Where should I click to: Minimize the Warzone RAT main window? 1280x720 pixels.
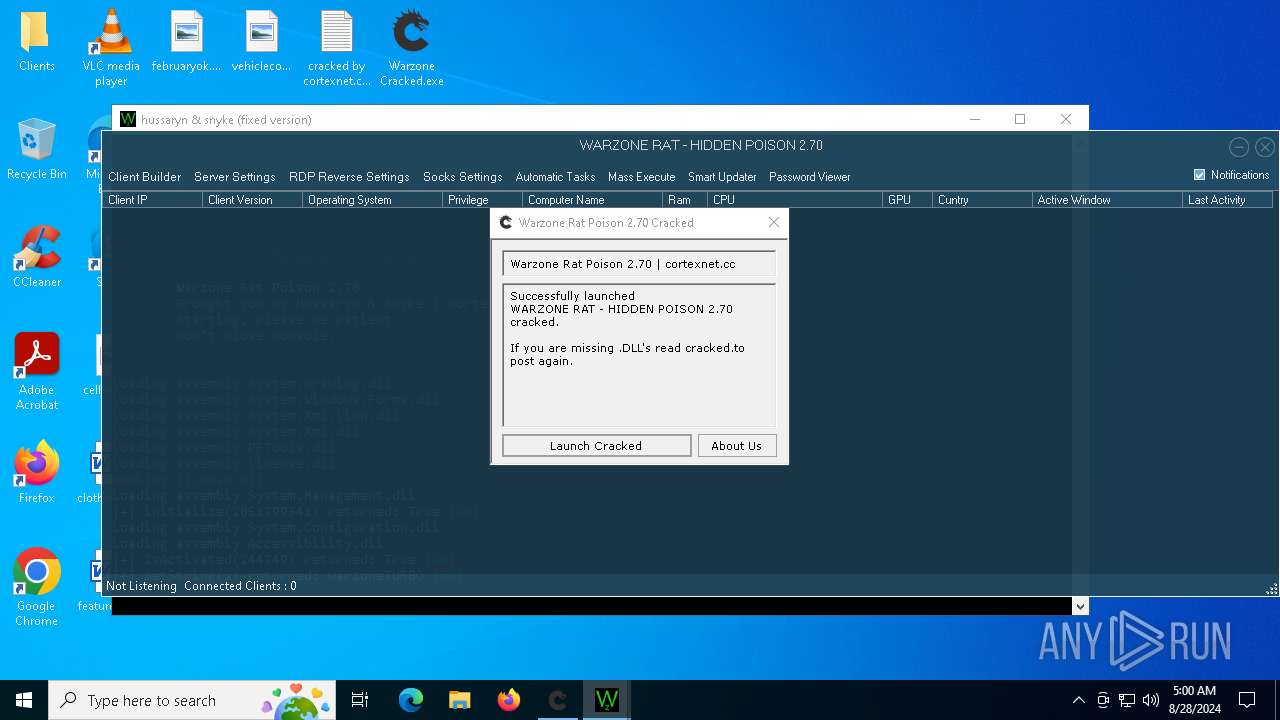pyautogui.click(x=1238, y=147)
